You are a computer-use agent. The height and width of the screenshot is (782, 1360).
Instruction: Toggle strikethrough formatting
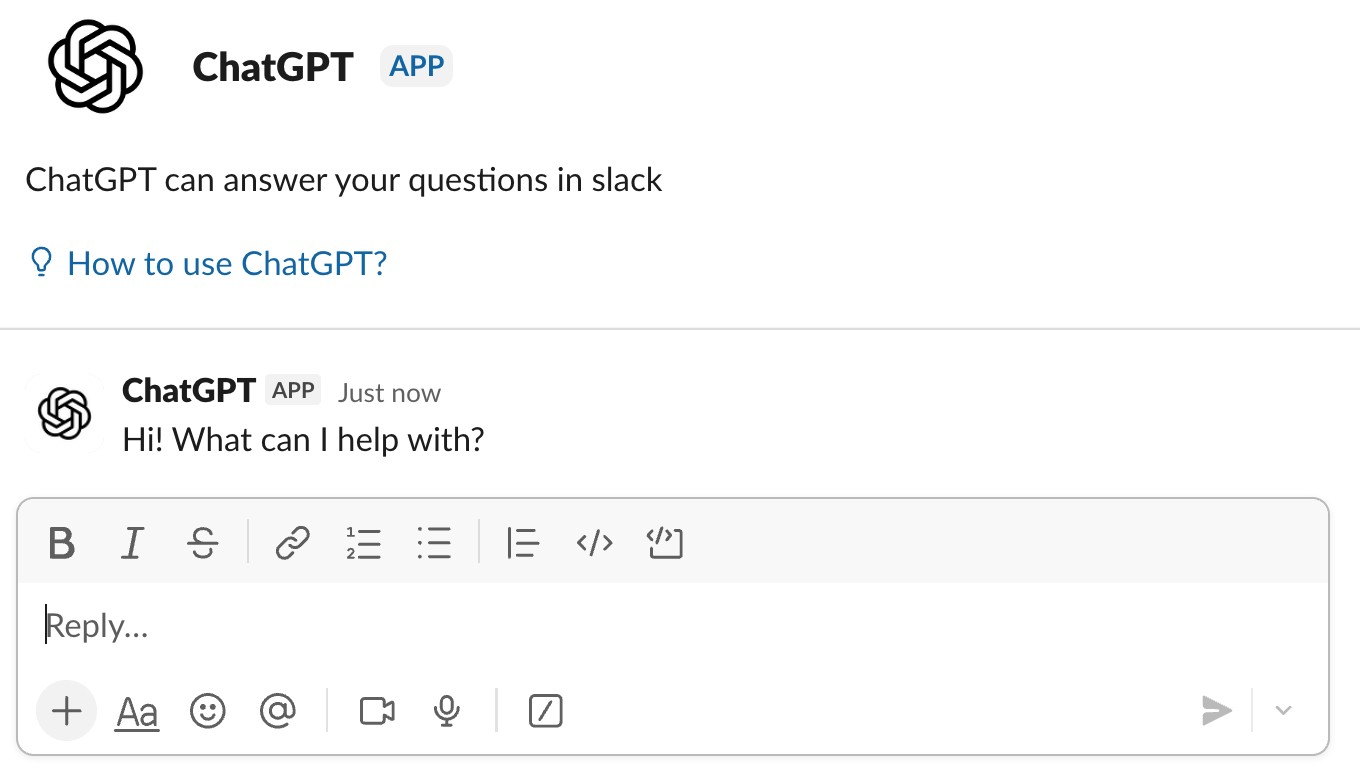(203, 543)
